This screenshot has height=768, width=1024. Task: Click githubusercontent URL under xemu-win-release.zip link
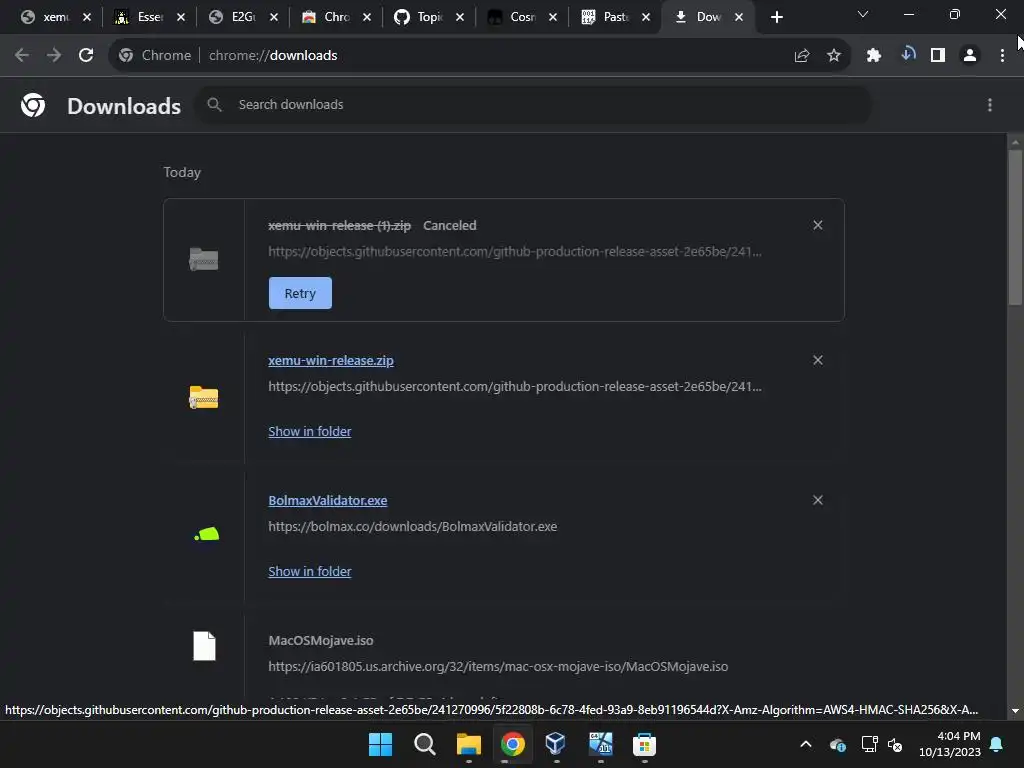click(x=515, y=387)
